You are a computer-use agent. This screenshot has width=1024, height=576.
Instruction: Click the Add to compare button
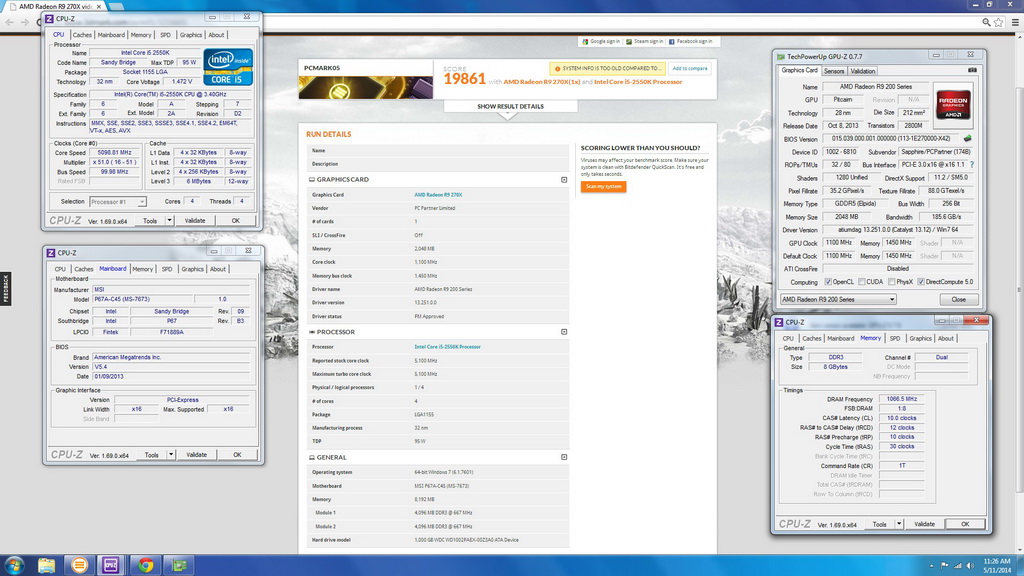(690, 68)
